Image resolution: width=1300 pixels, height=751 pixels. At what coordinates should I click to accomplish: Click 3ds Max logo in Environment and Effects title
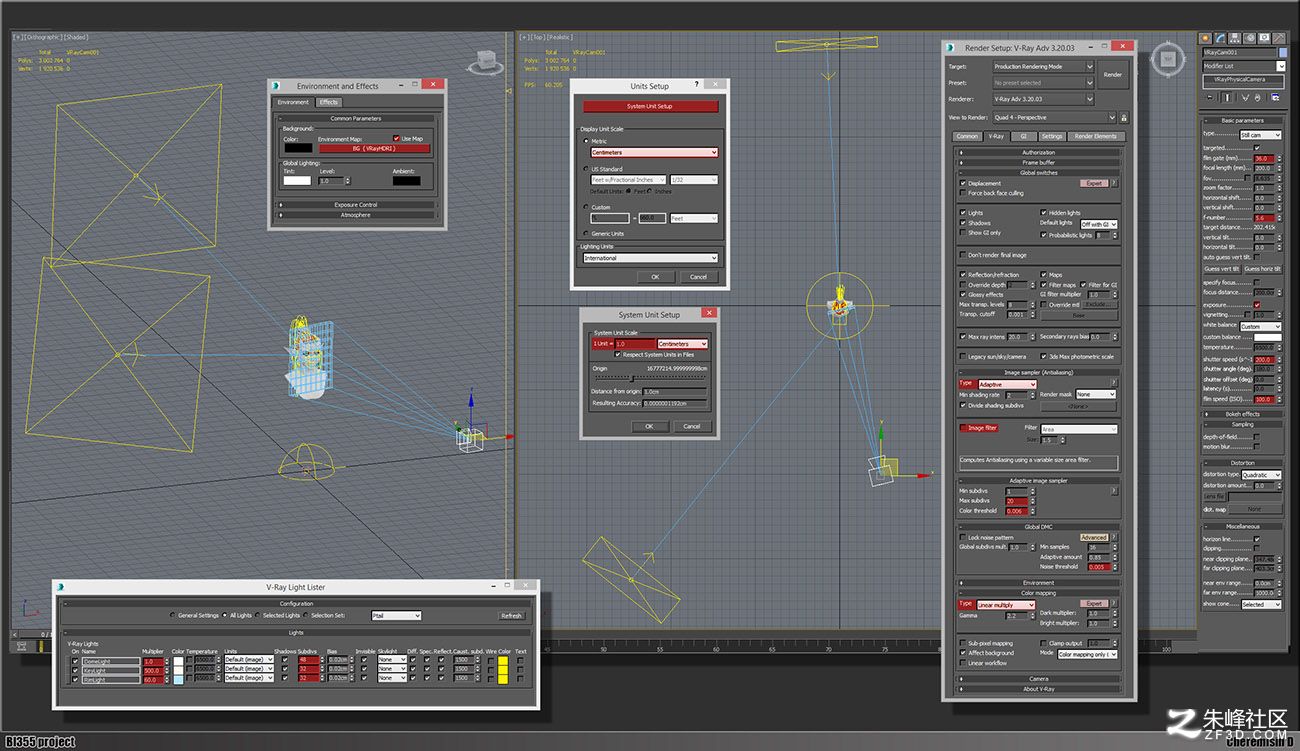click(x=277, y=86)
